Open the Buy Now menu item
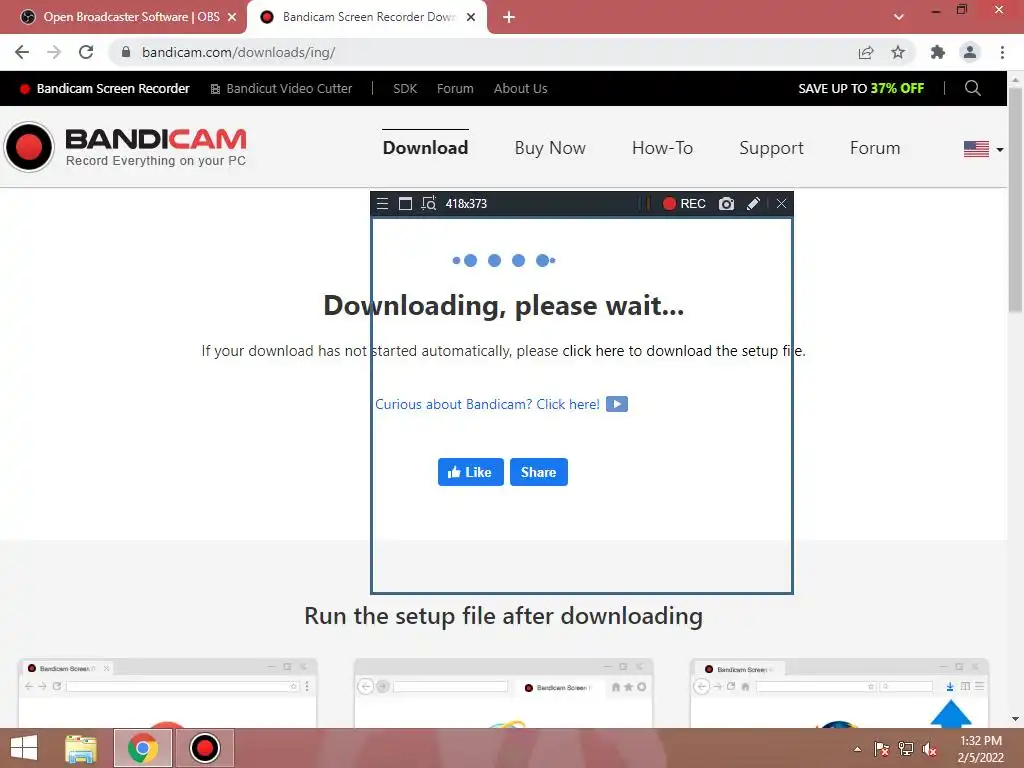Viewport: 1024px width, 768px height. (x=550, y=148)
